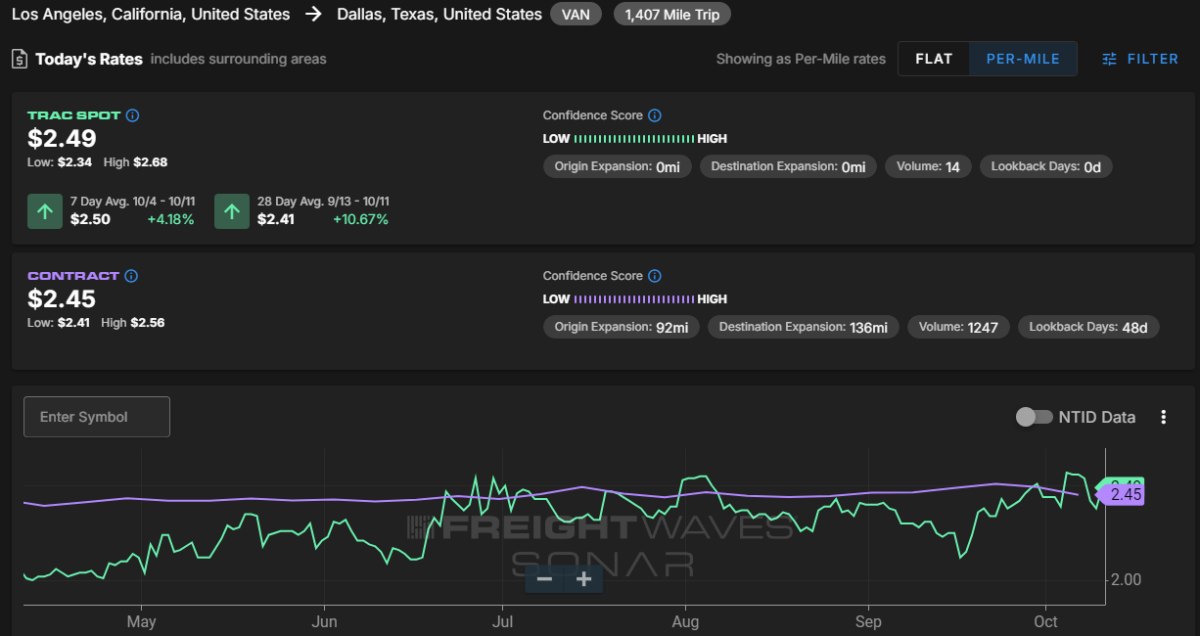Click the Enter Symbol input field
This screenshot has height=636, width=1200.
97,417
